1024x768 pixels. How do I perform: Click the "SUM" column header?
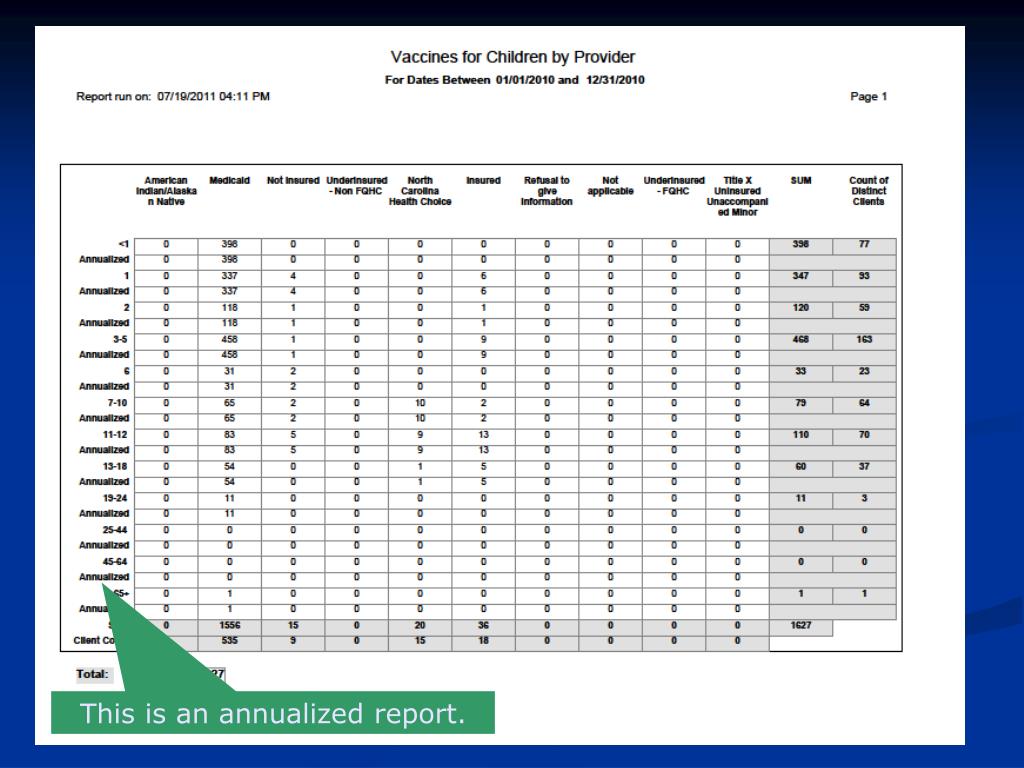(801, 180)
